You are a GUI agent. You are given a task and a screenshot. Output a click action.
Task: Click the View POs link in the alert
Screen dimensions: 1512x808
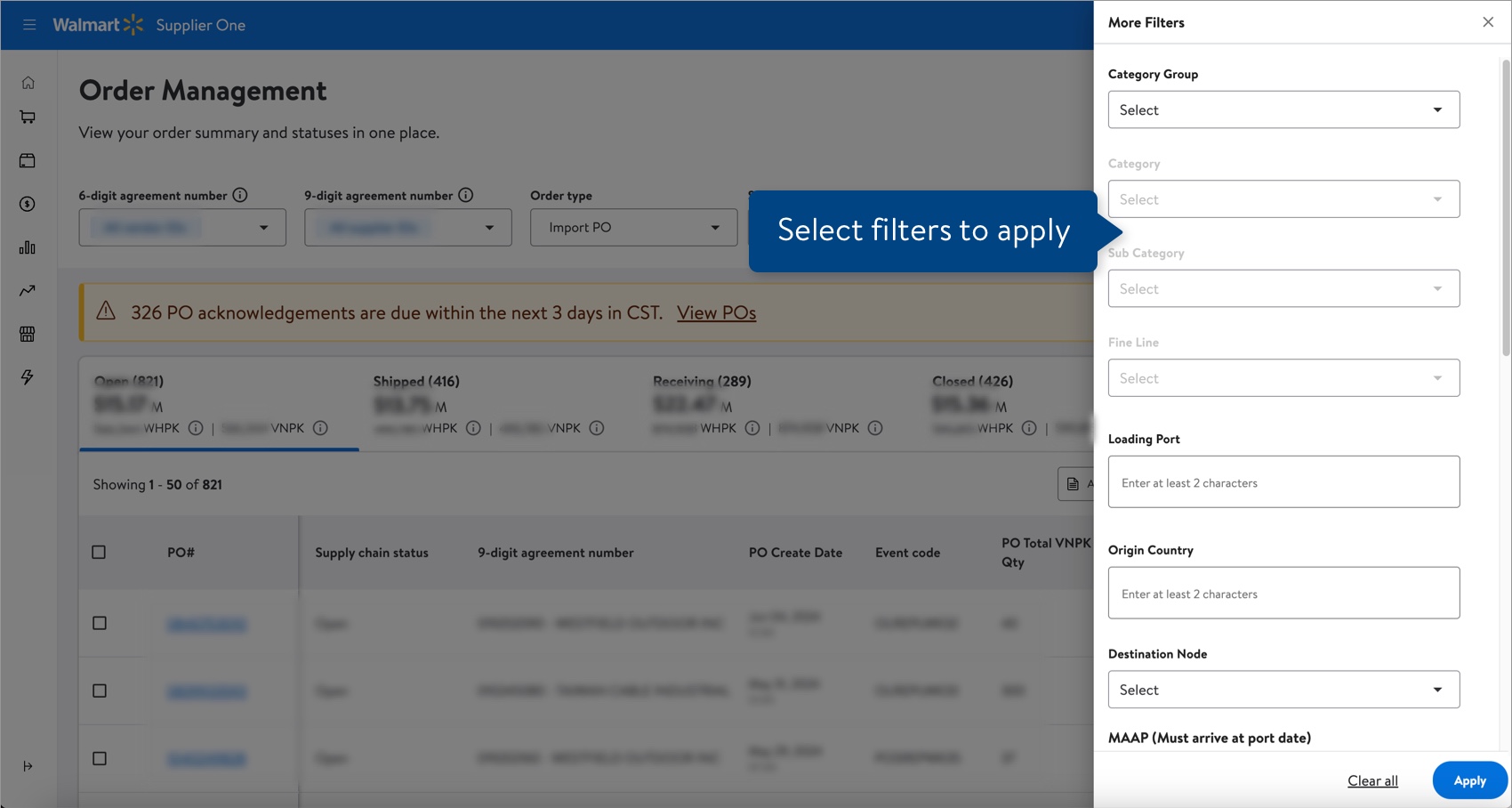point(717,312)
